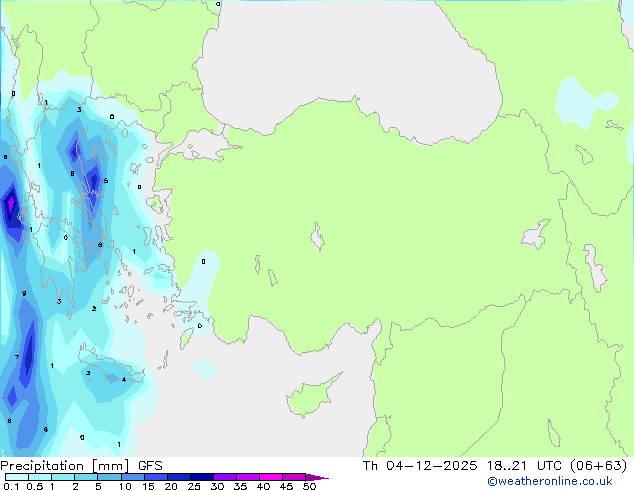The width and height of the screenshot is (634, 490).
Task: Click the map value '7' near bottom-left
Action: [x=17, y=357]
